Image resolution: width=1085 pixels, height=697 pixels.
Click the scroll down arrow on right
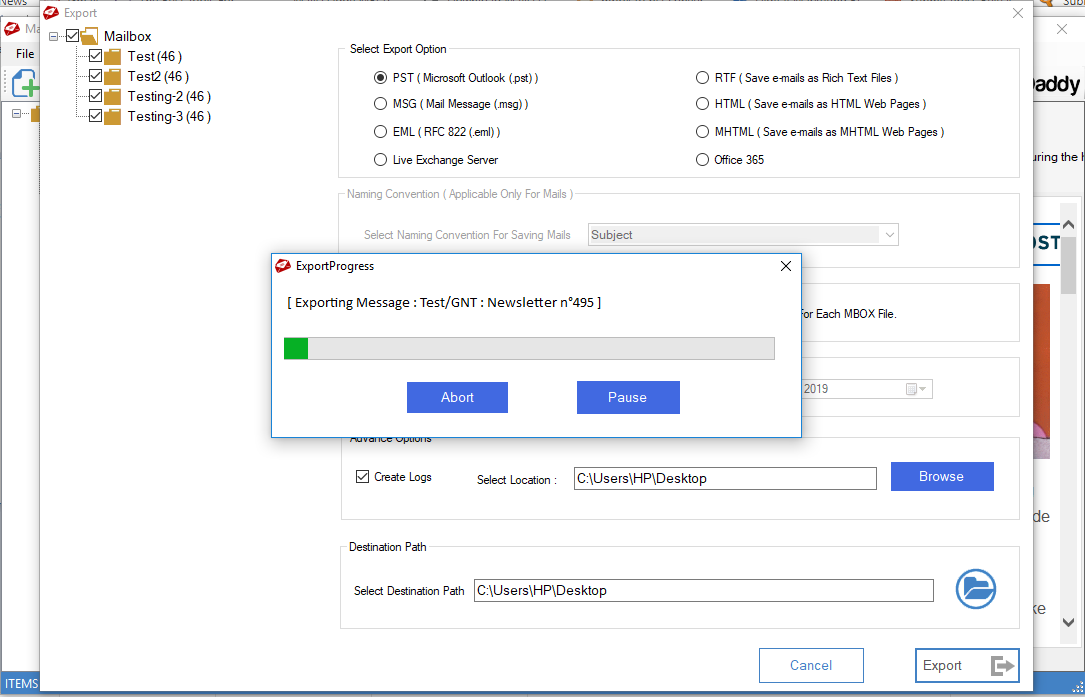click(1068, 622)
